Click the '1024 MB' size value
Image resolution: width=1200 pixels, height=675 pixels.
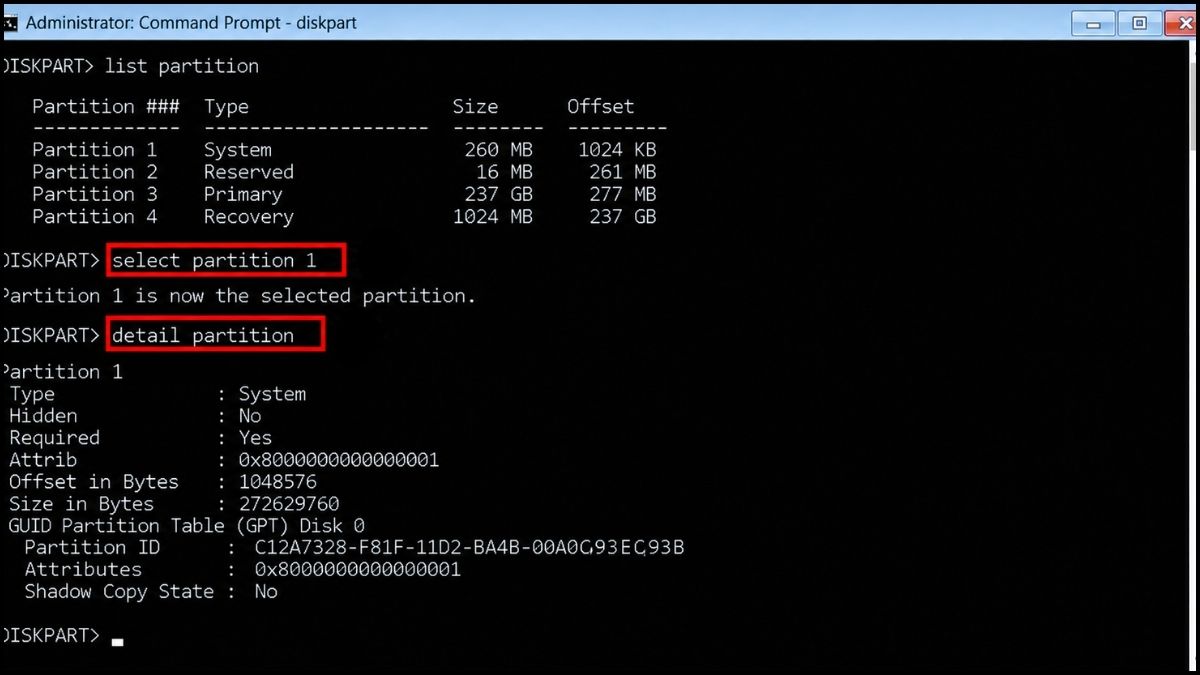pos(493,216)
